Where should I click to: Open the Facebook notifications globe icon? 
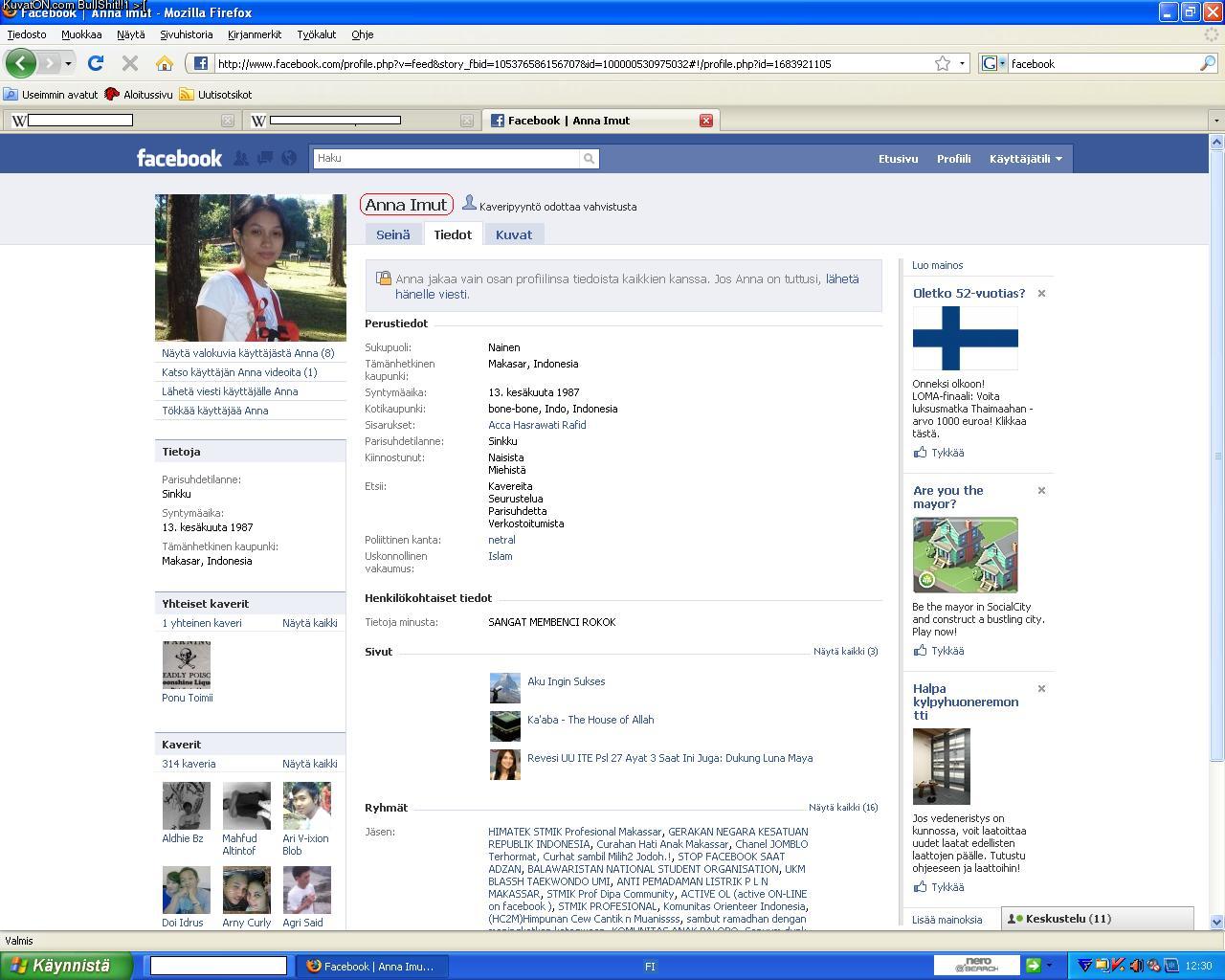(x=289, y=158)
